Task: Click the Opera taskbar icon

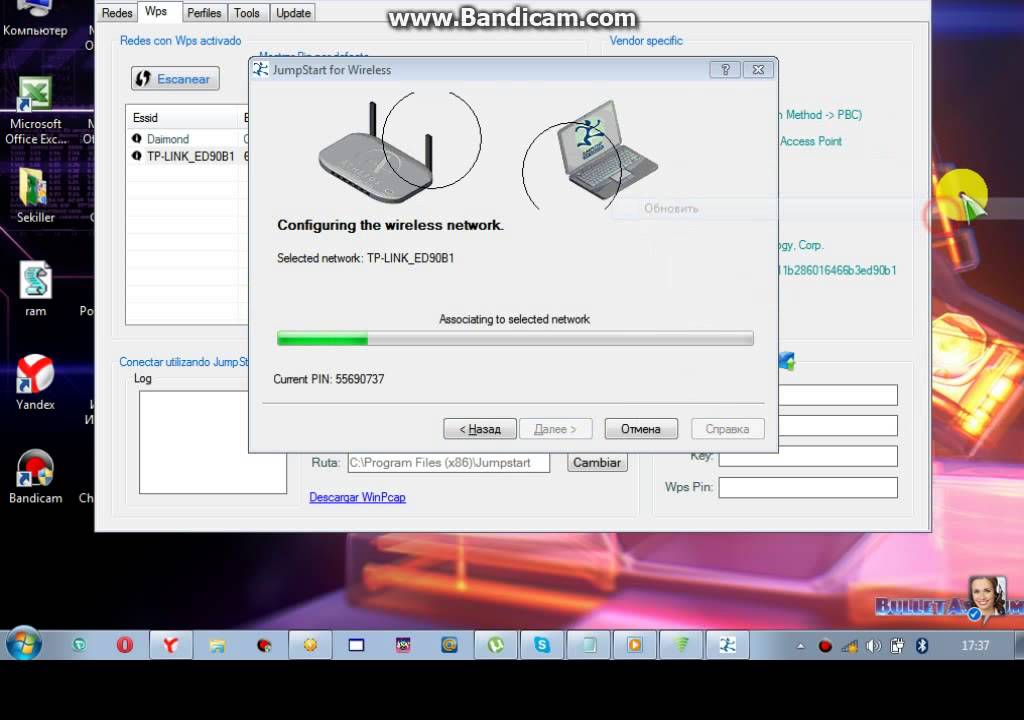Action: point(124,645)
